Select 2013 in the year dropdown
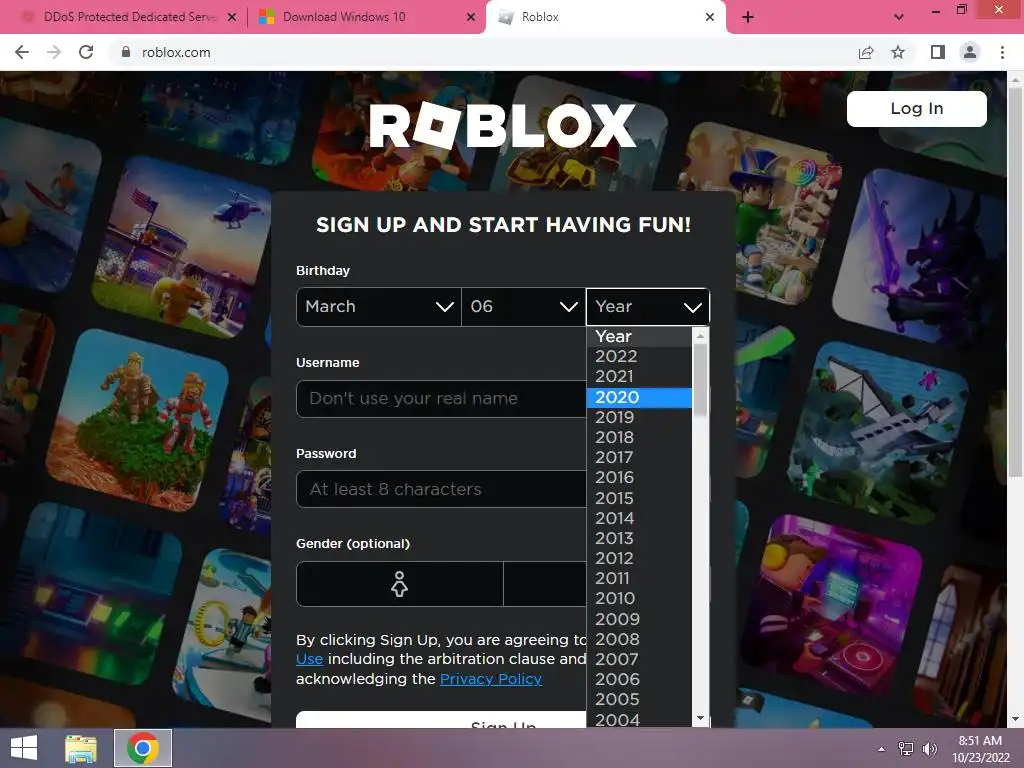The height and width of the screenshot is (768, 1024). coord(639,539)
